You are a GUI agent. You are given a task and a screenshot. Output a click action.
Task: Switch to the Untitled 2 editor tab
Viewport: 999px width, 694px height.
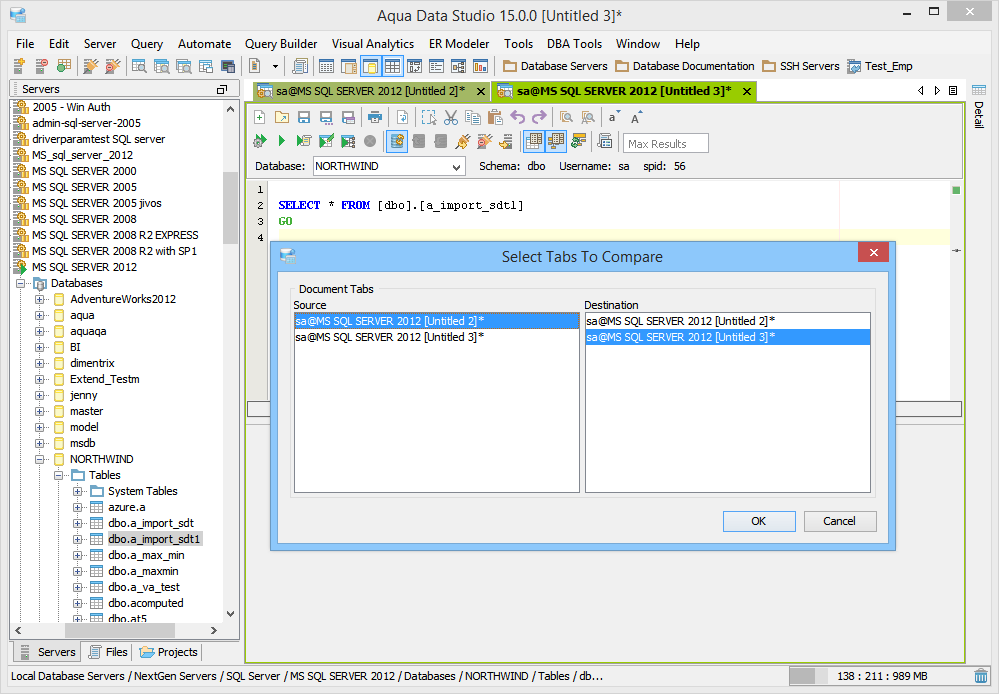point(371,91)
